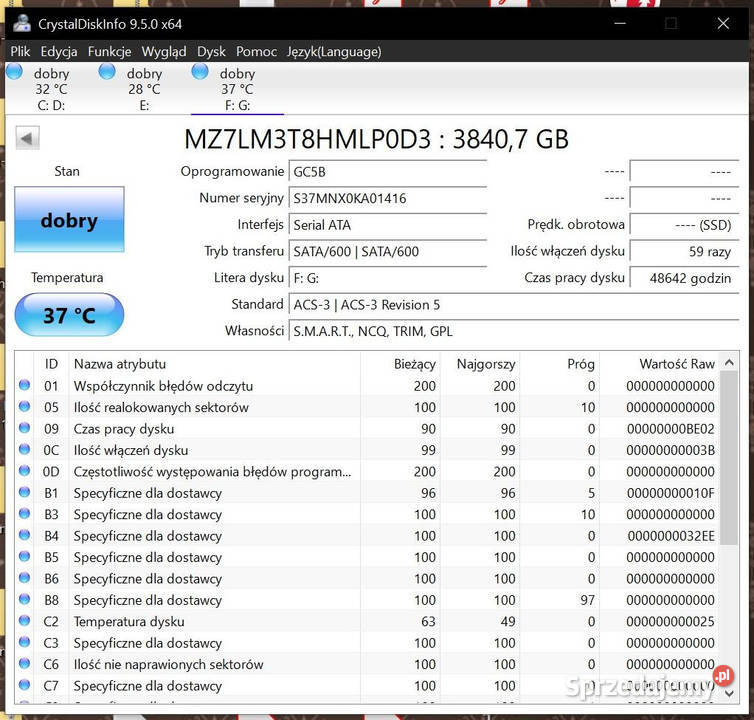Click the disk model title MZ7LM3T8HMLP0D3
The width and height of the screenshot is (754, 720).
click(x=308, y=139)
